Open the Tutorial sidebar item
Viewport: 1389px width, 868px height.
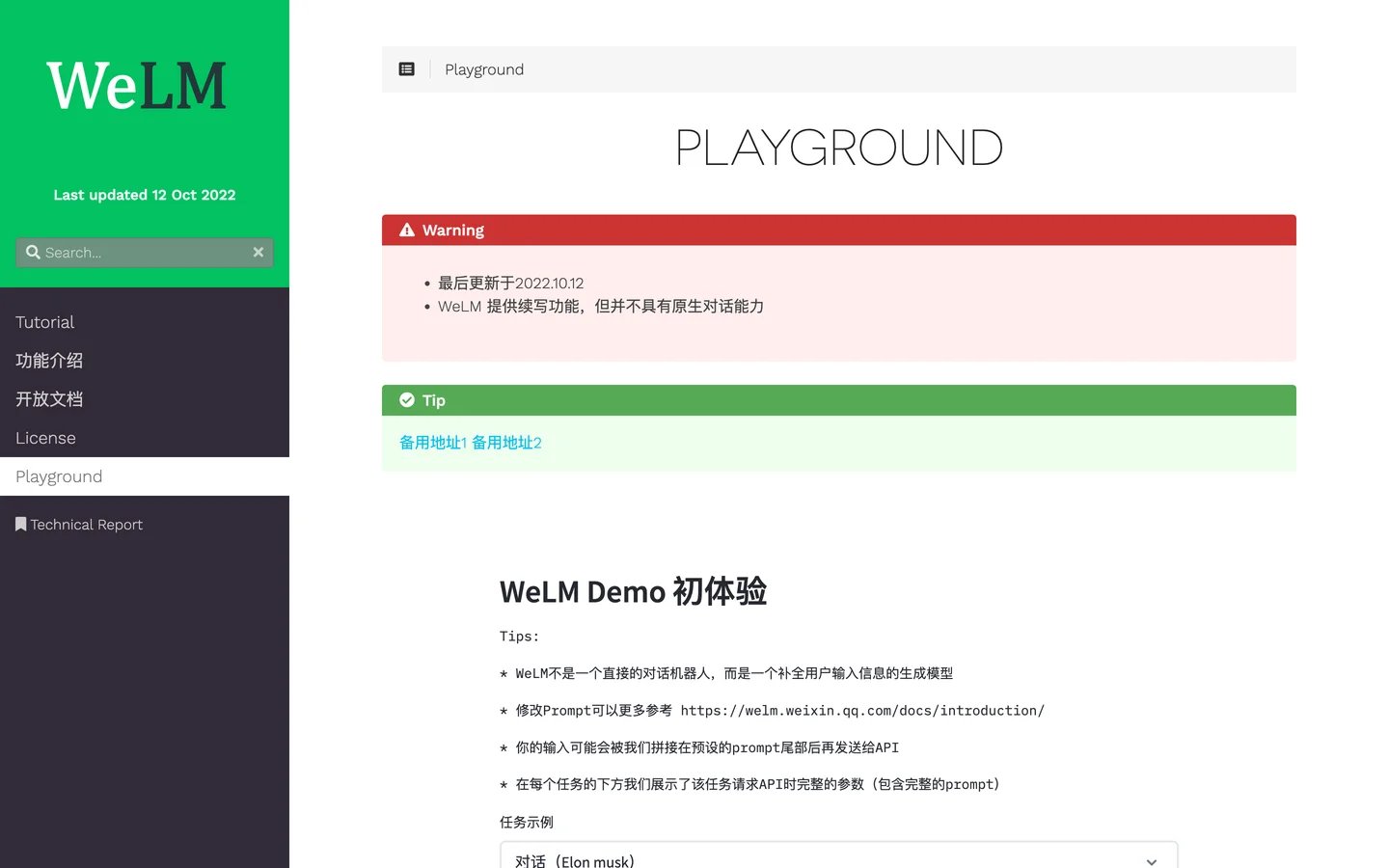click(145, 322)
